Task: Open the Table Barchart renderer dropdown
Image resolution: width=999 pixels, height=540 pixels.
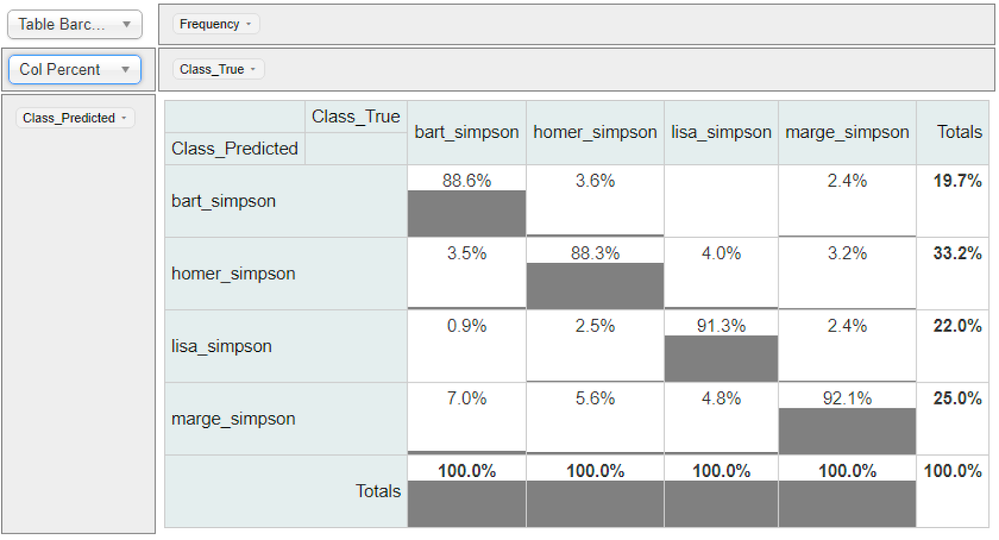Action: [75, 24]
